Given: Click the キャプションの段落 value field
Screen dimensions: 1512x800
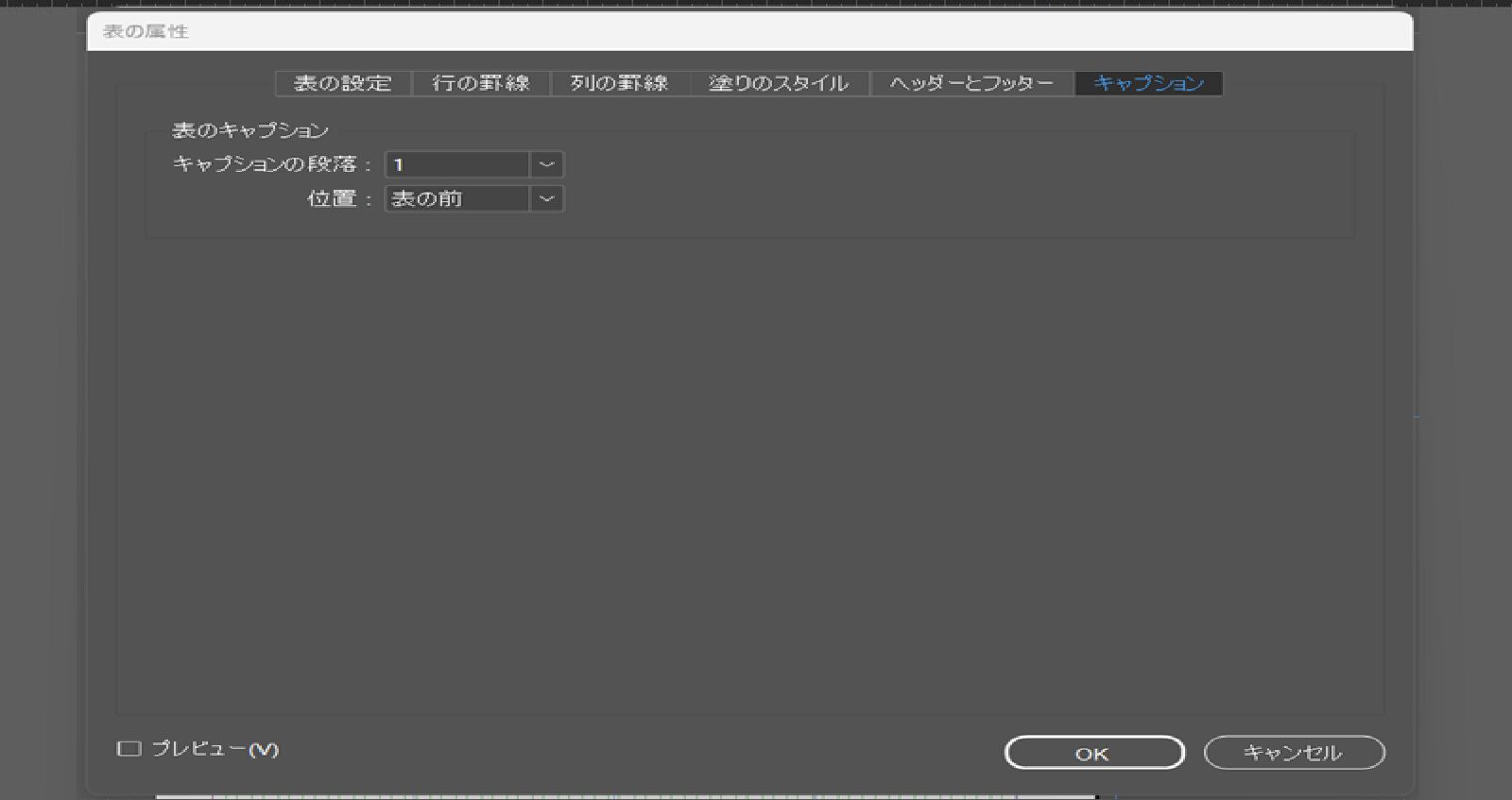Looking at the screenshot, I should tap(457, 164).
